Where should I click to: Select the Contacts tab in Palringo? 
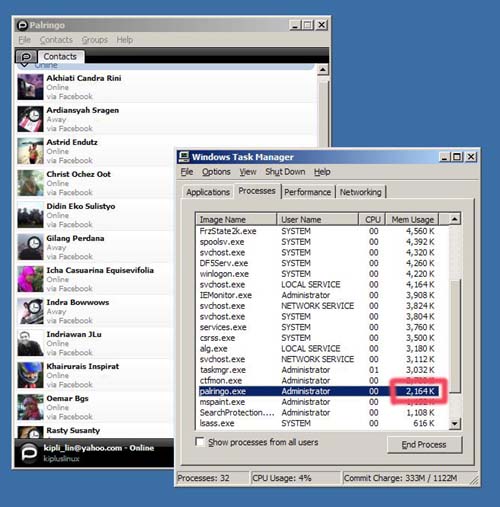60,56
